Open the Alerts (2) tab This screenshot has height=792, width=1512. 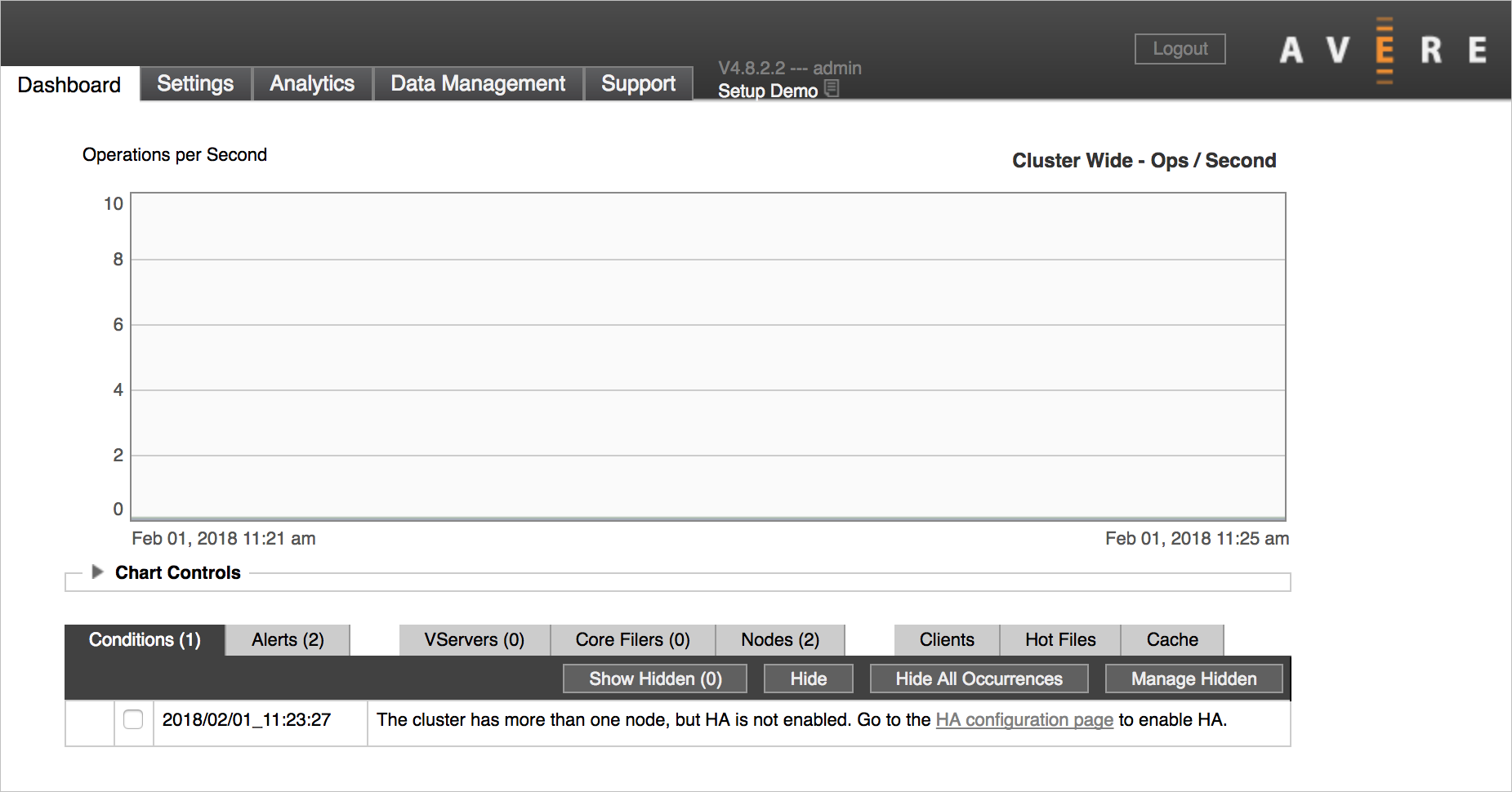click(287, 639)
